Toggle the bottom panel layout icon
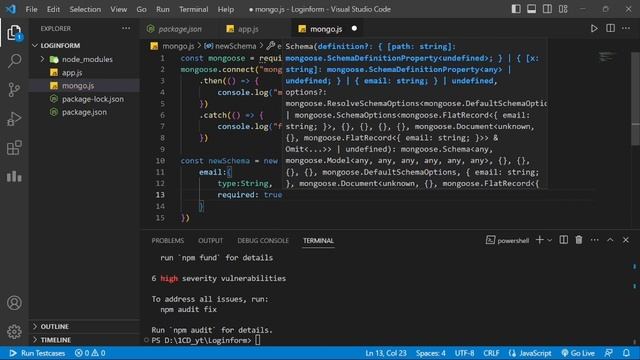640x360 pixels. (x=531, y=9)
